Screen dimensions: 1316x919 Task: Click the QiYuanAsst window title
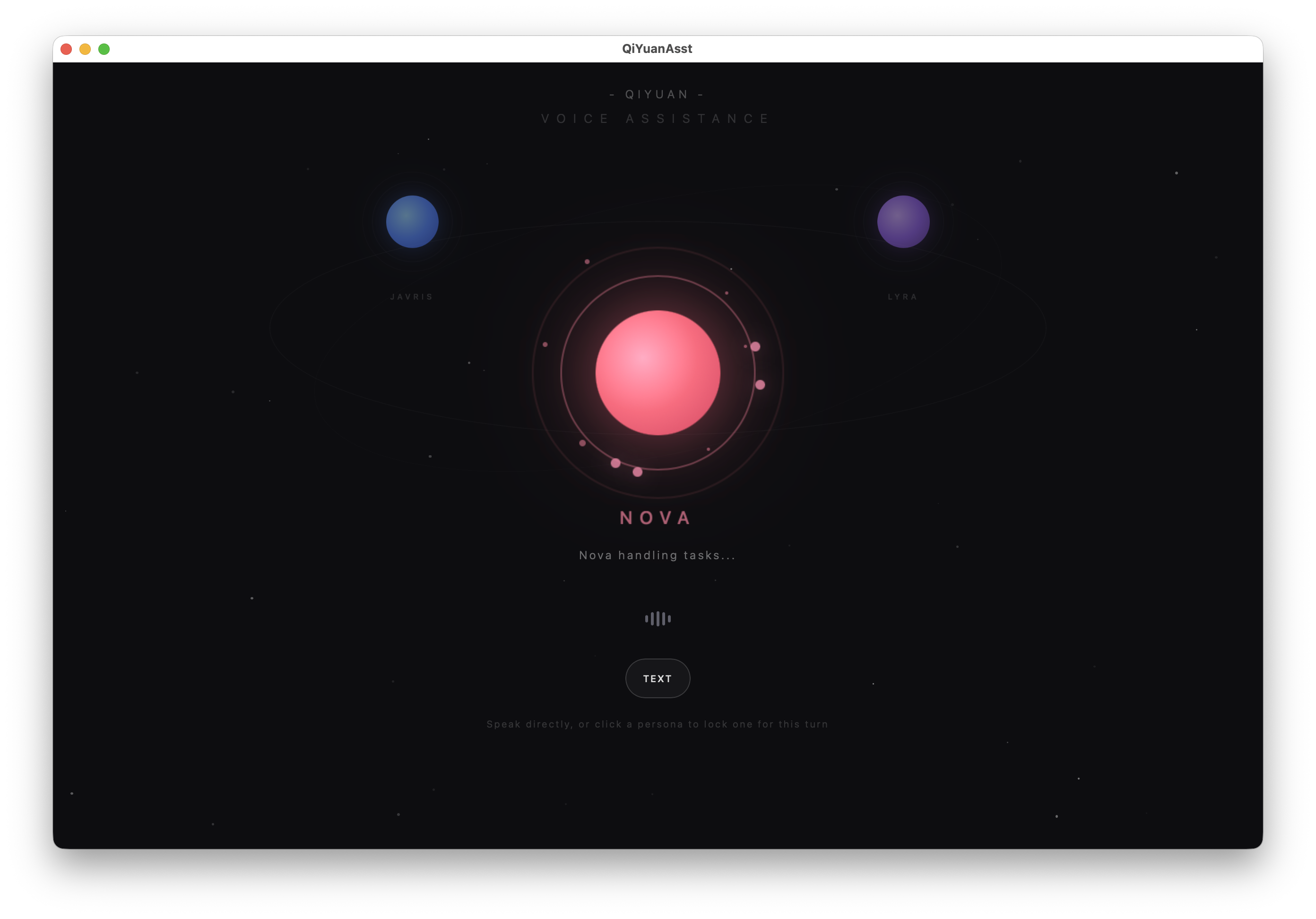(x=657, y=49)
